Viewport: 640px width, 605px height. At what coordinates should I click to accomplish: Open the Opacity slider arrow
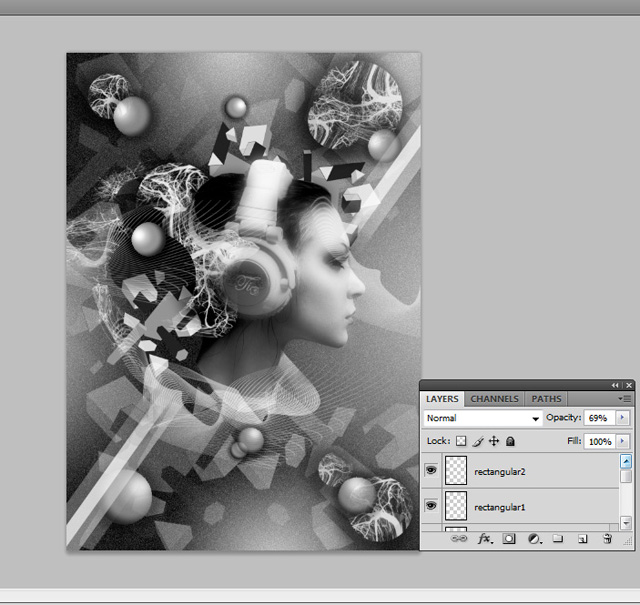click(x=623, y=418)
